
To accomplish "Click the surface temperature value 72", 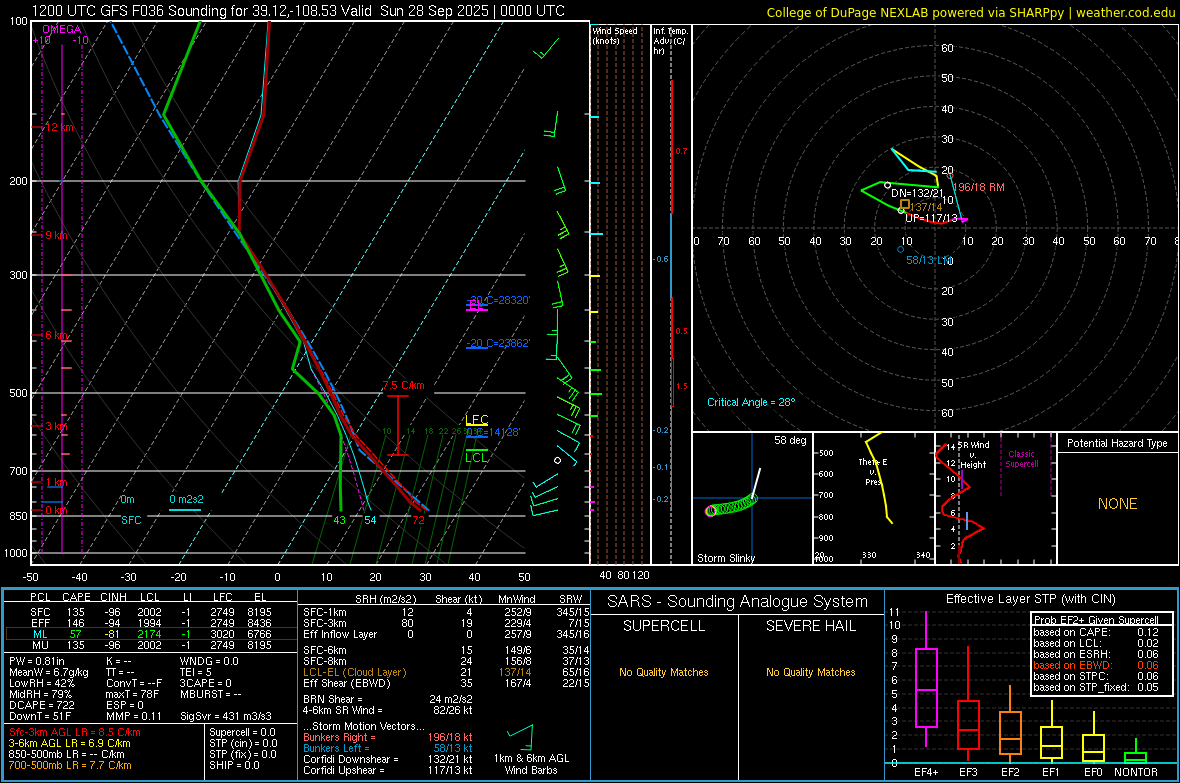I will tap(418, 520).
